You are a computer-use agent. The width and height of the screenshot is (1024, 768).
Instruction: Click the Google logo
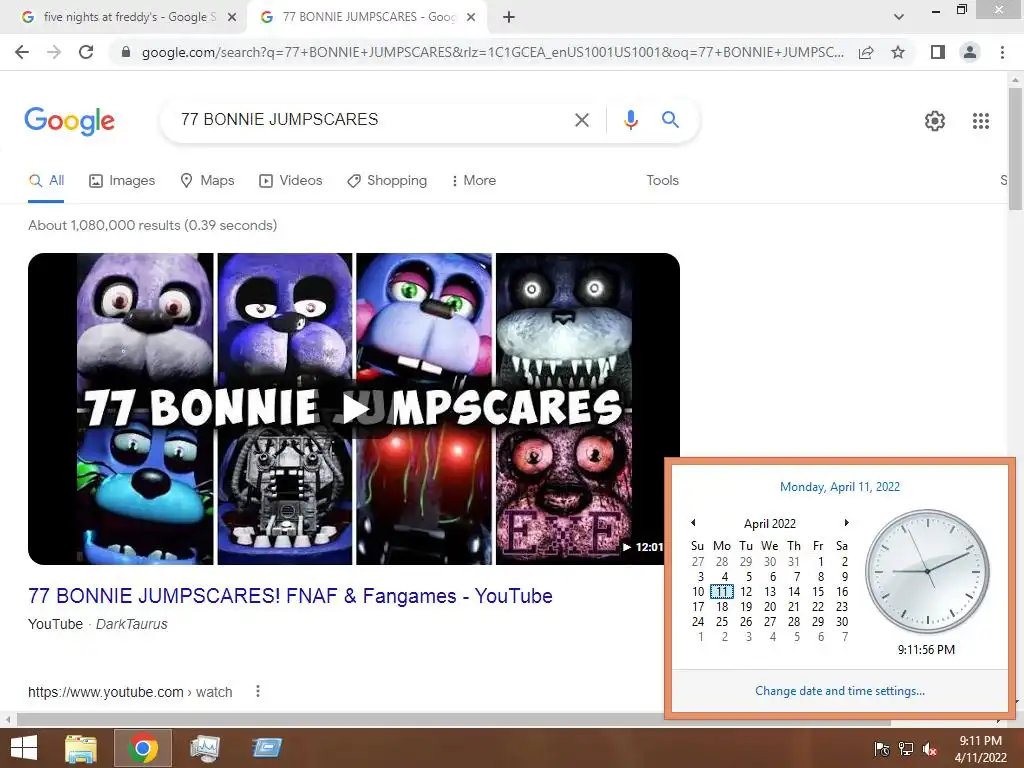pos(70,121)
